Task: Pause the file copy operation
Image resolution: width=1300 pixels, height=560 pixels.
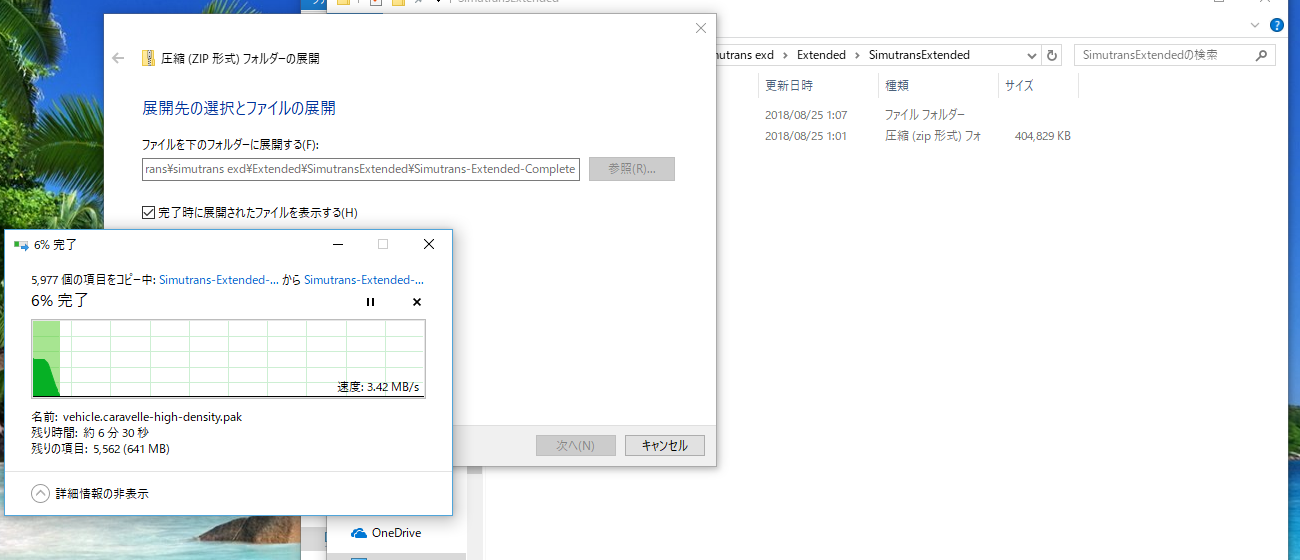Action: coord(370,302)
